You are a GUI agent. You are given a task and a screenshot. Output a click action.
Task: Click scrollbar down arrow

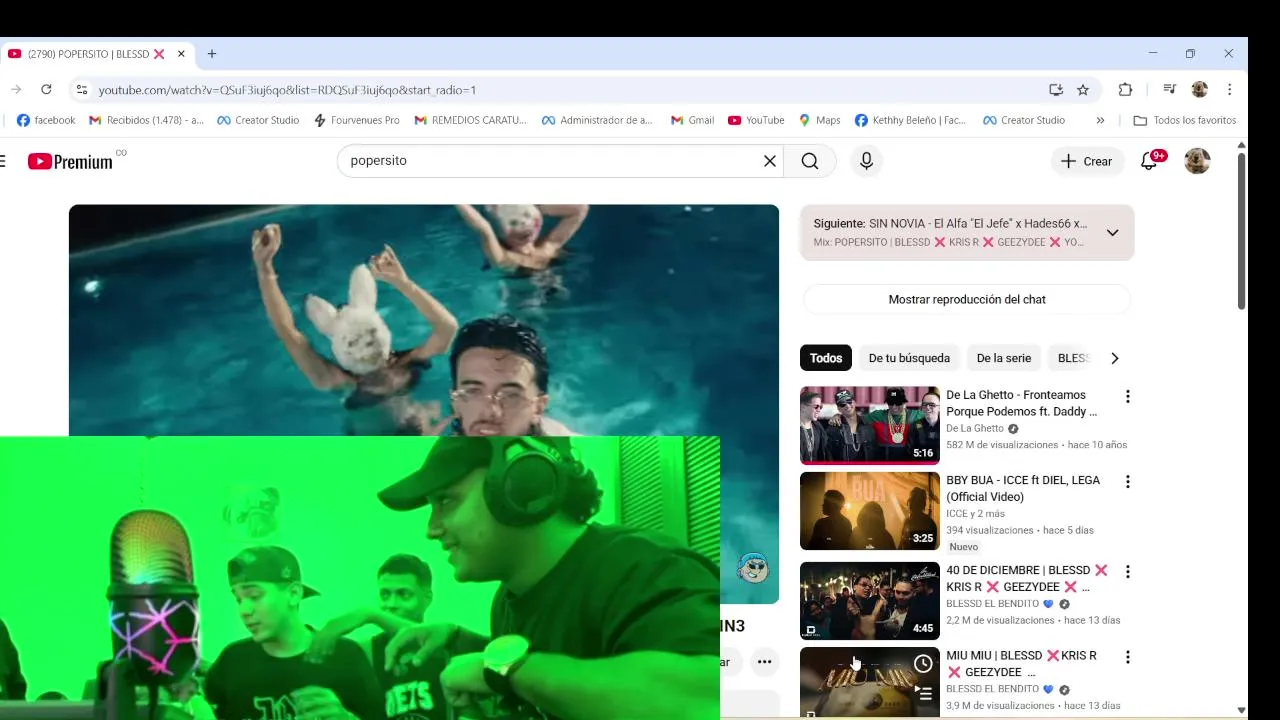click(x=1241, y=711)
